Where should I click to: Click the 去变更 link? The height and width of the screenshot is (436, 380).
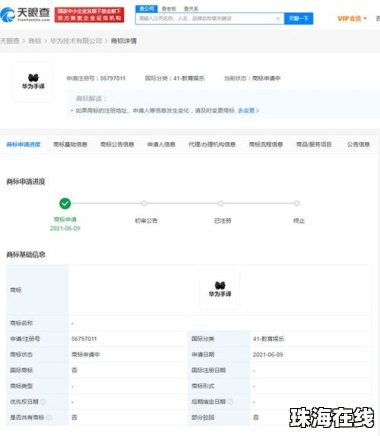pos(248,110)
